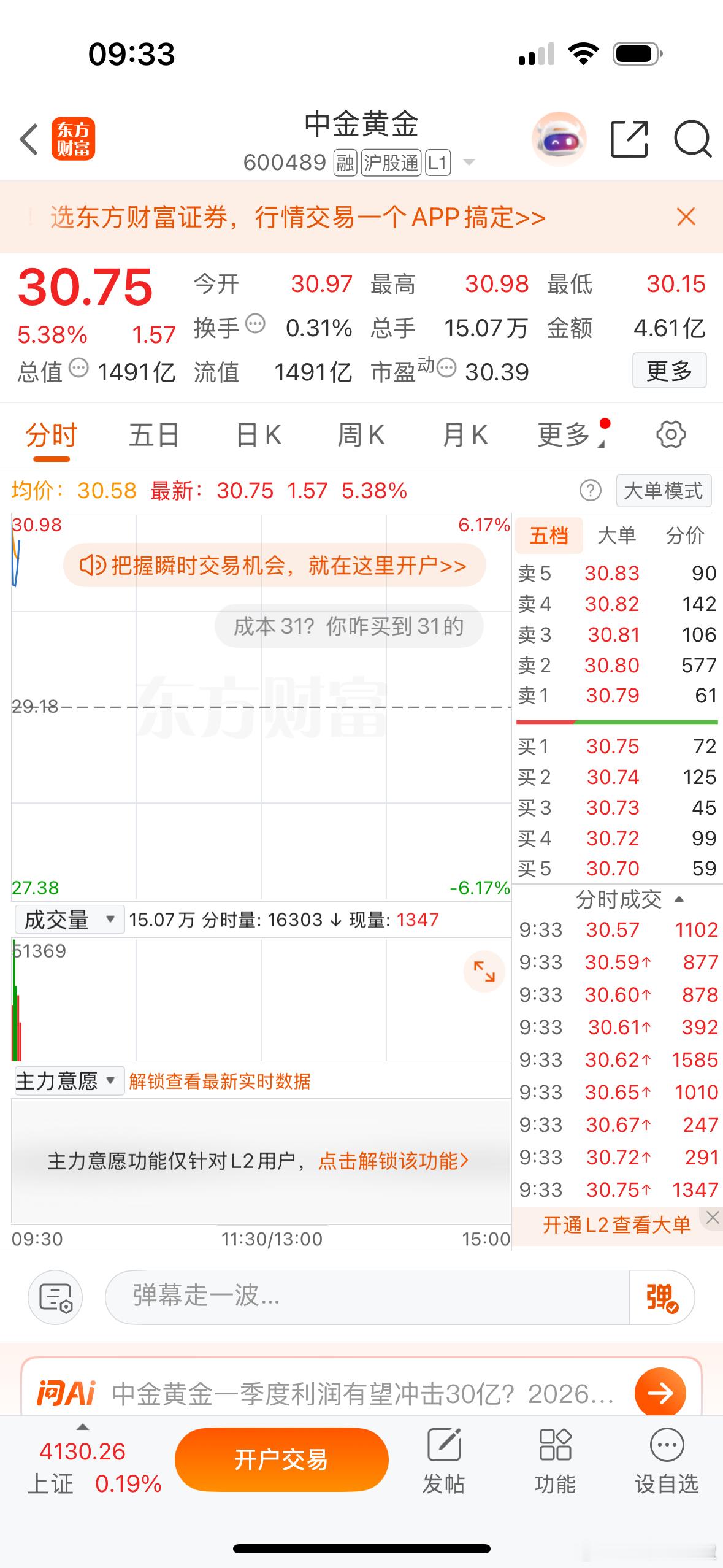Tap the 卖5 30.83 order row
The height and width of the screenshot is (1568, 723).
coord(617,573)
